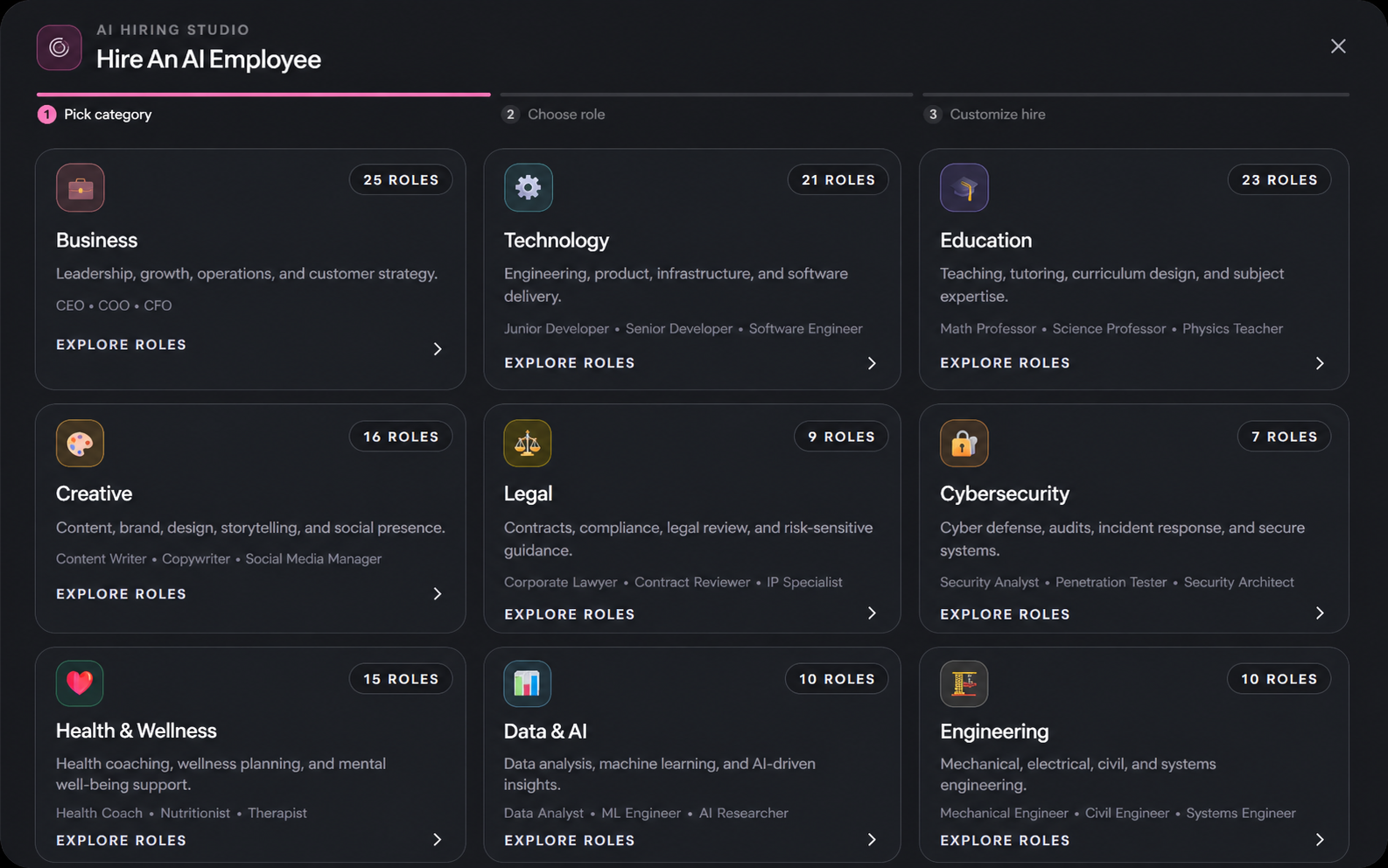Screen dimensions: 1388x868
Task: Explore roles in Health & Wellness
Action: (121, 841)
